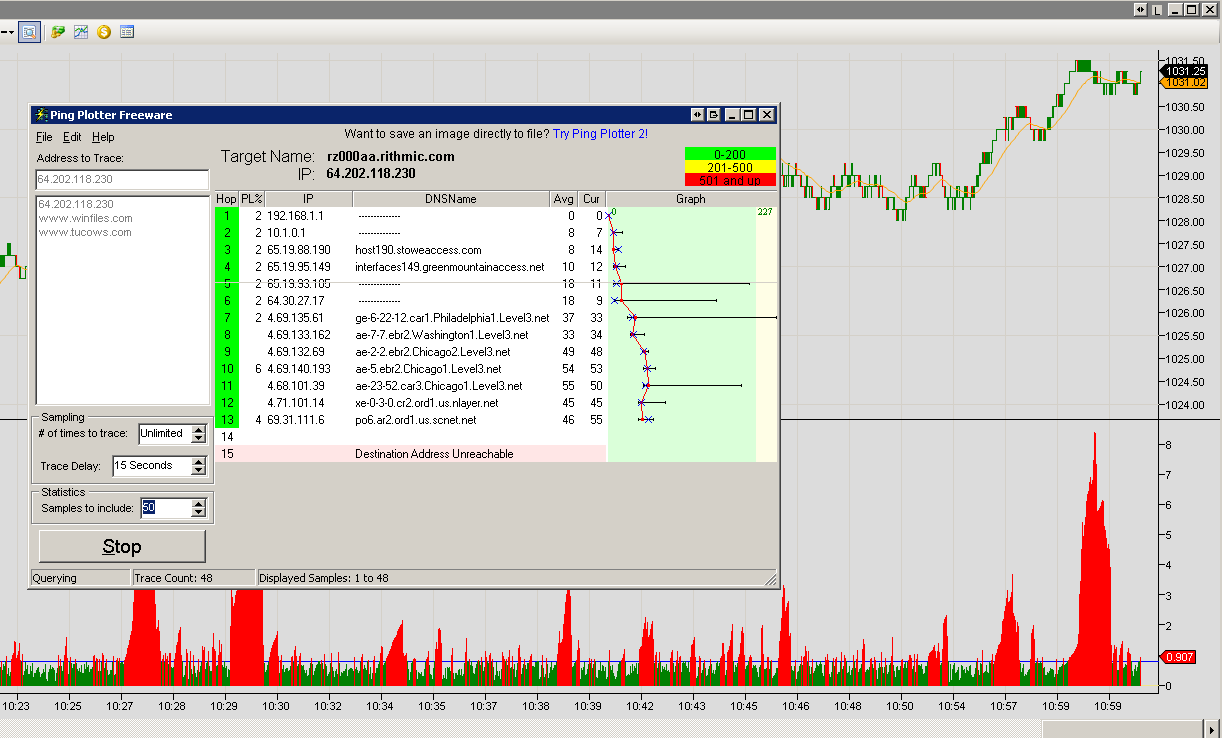The height and width of the screenshot is (738, 1222).
Task: Click the L button in chart window title bar
Action: pyautogui.click(x=1157, y=9)
